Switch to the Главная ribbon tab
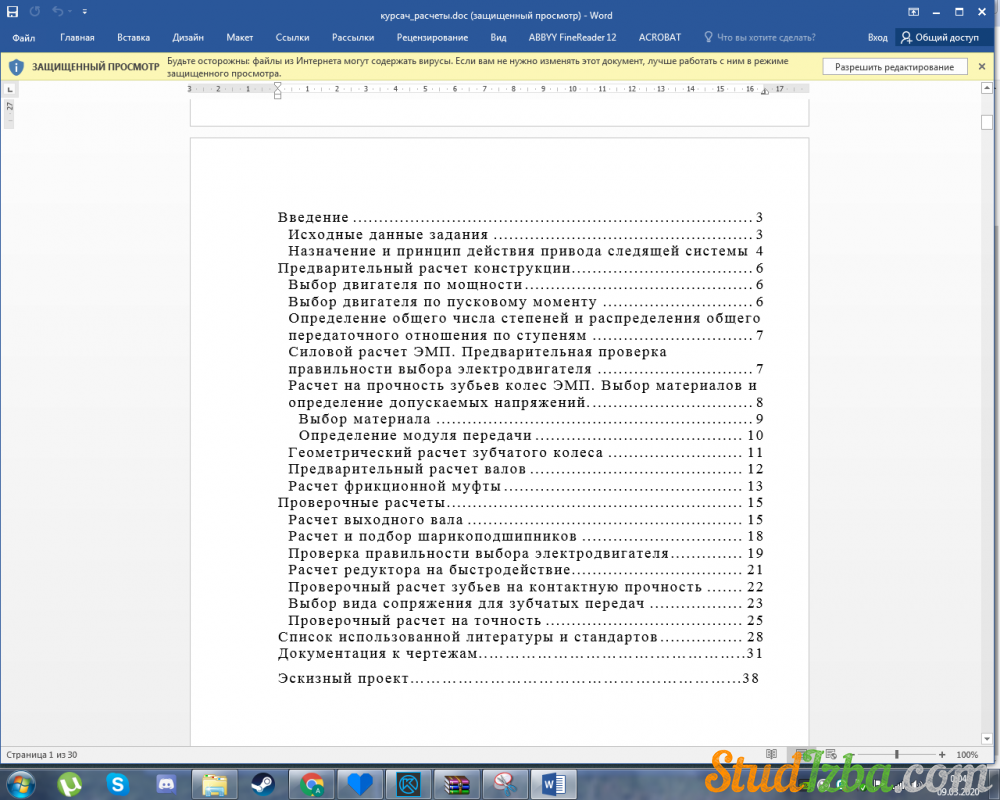 (77, 38)
